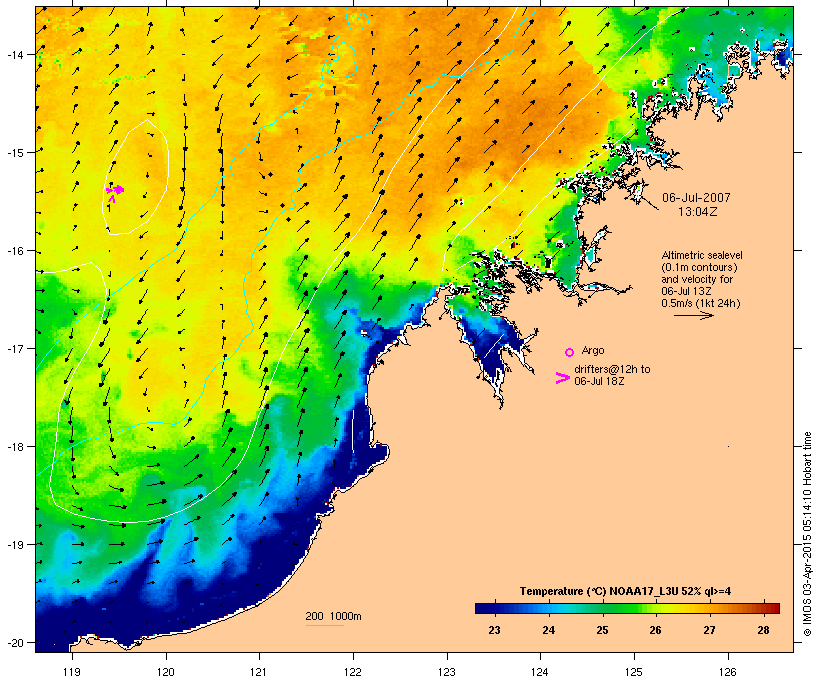Viewport: 820px width, 680px height.
Task: Click the 'Temperature (°C) NOAA17_L3U 52% ql>=4' title
Action: click(x=625, y=591)
